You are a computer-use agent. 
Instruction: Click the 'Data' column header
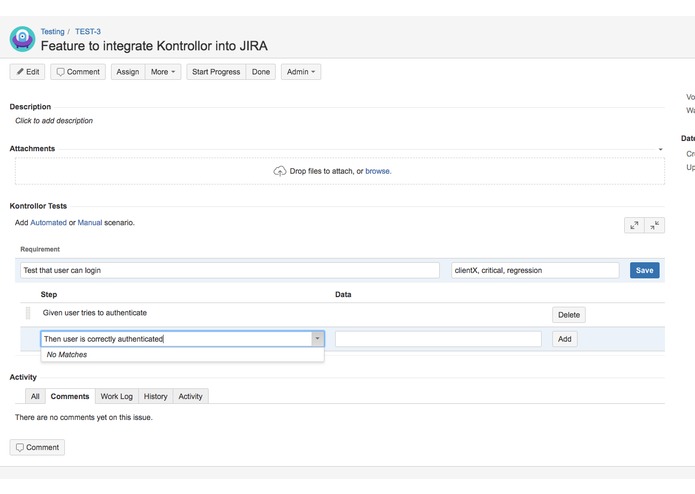pyautogui.click(x=343, y=295)
